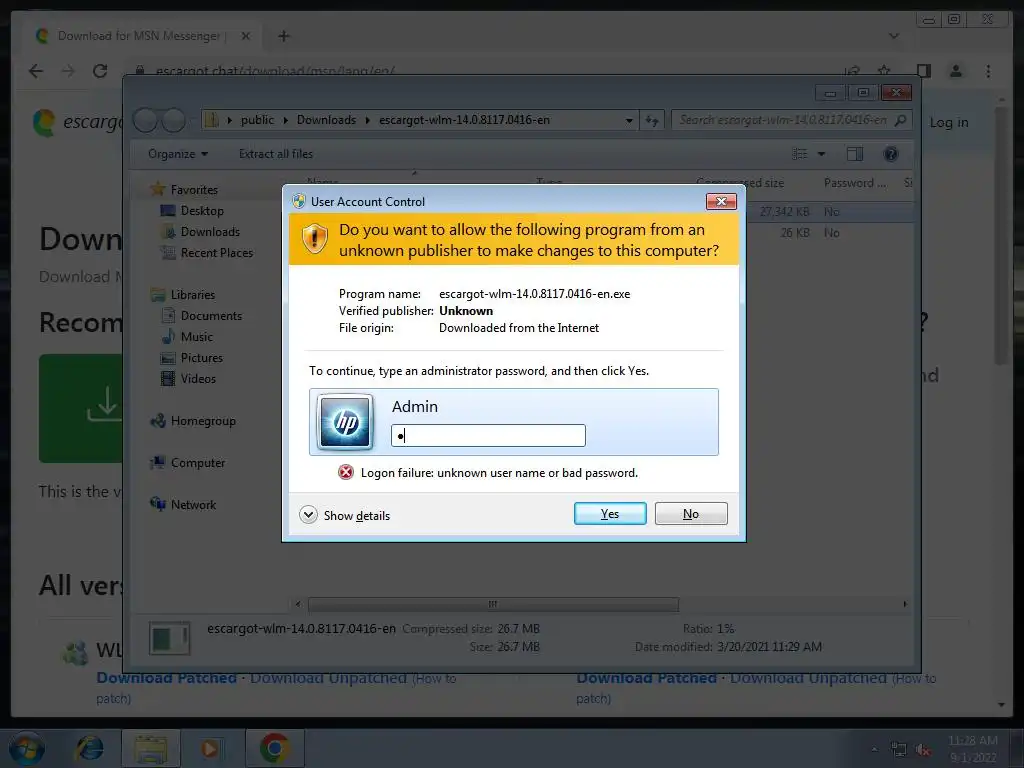This screenshot has width=1024, height=768.
Task: Click Chrome share page icon
Action: coord(852,71)
